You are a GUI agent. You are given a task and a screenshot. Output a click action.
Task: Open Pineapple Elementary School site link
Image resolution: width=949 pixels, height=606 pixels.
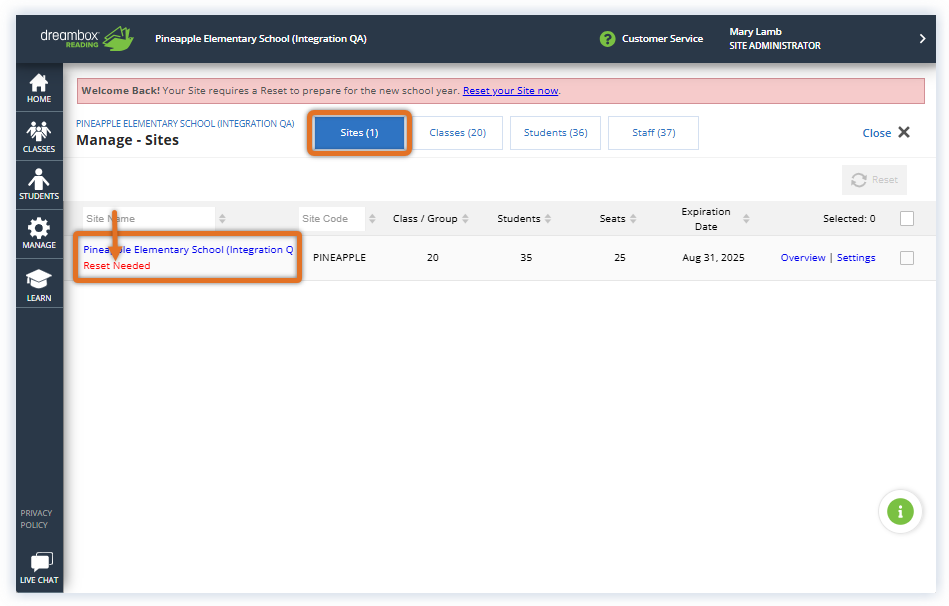coord(188,249)
